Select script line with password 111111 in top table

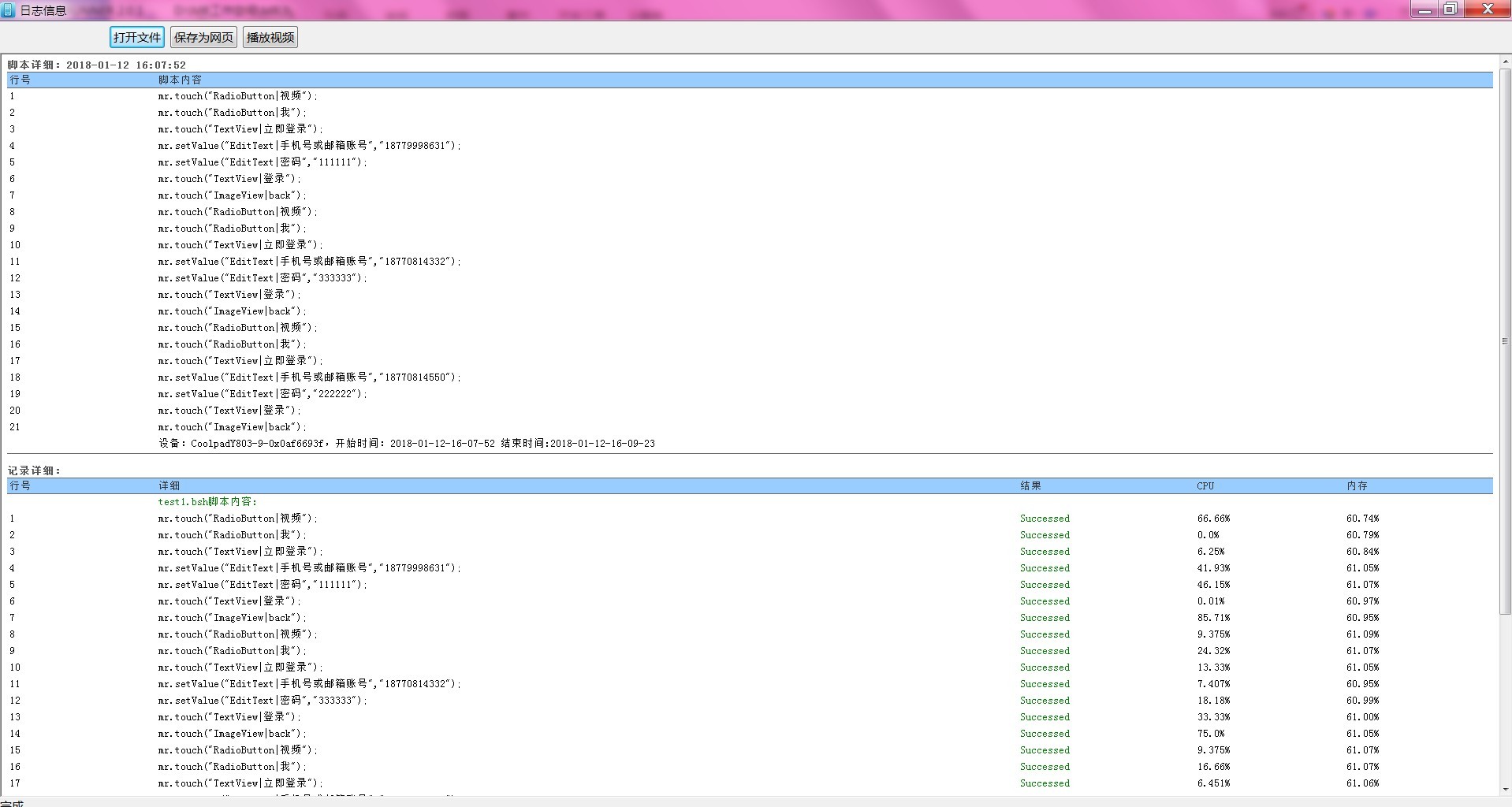click(x=263, y=162)
